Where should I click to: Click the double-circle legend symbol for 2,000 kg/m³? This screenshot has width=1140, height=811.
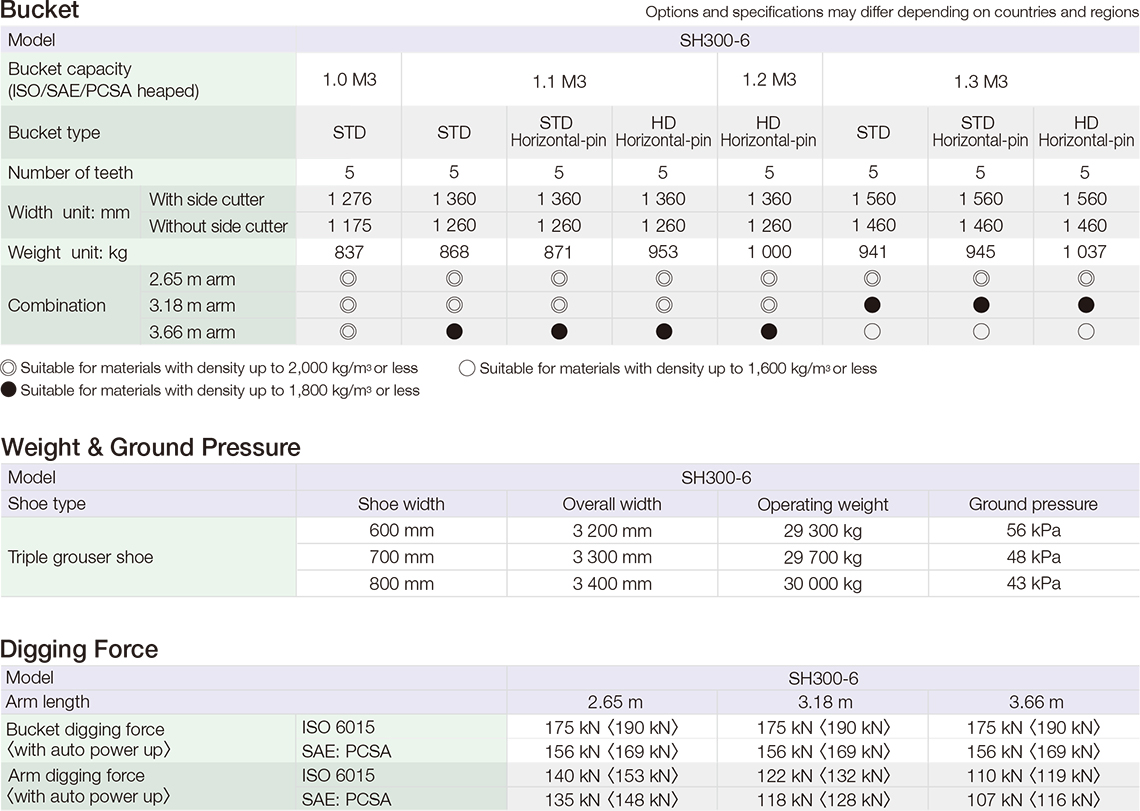click(x=9, y=369)
